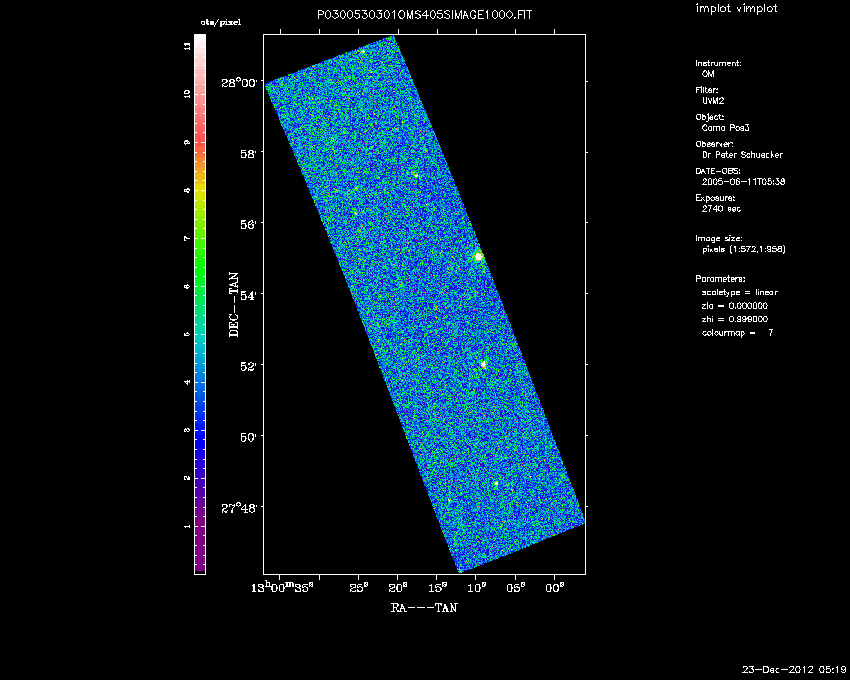Select the 'Parameters:' heading
Viewport: 850px width, 680px height.
[720, 279]
